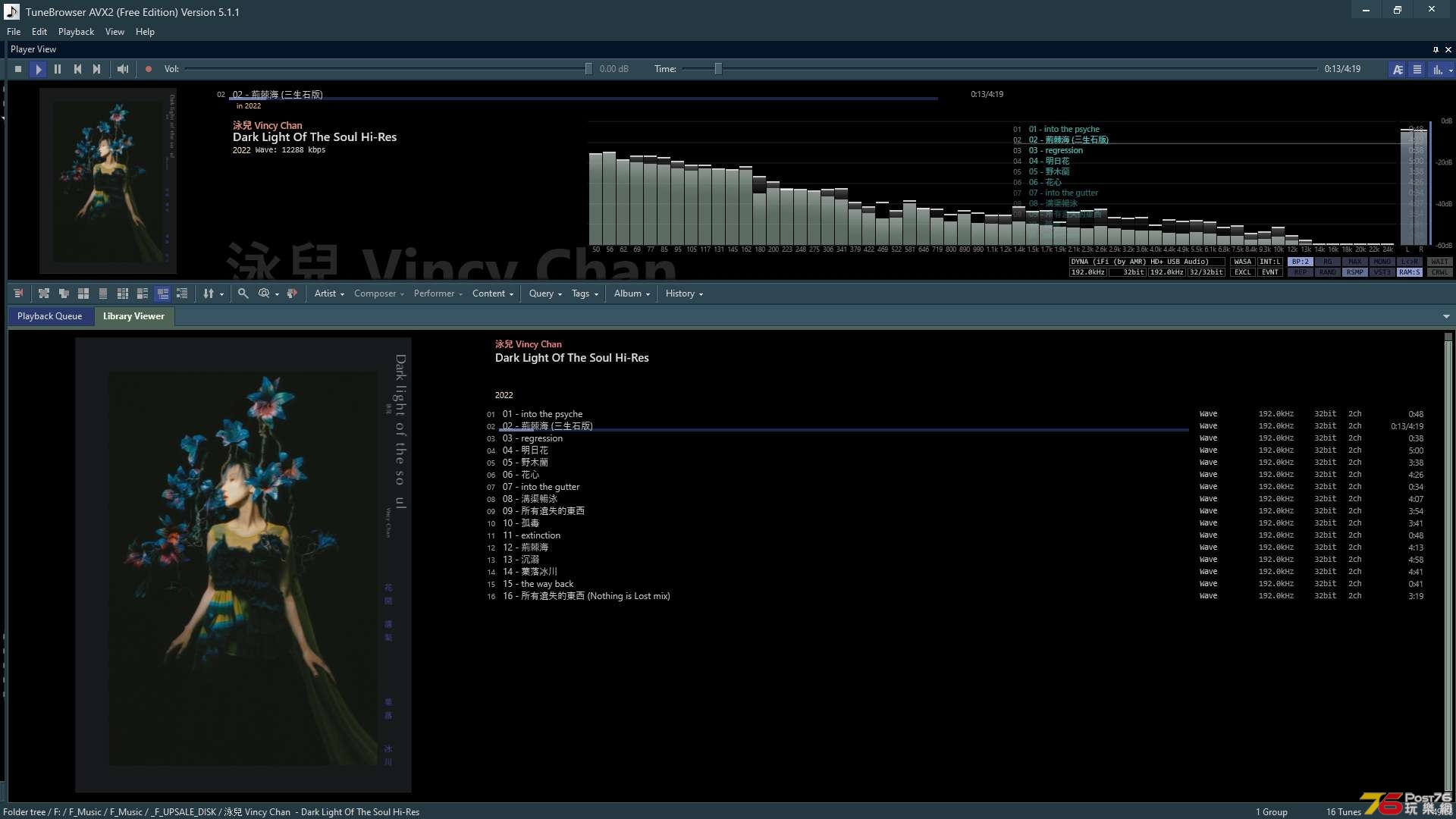Toggle the MAX indicator
The width and height of the screenshot is (1456, 819).
1355,262
